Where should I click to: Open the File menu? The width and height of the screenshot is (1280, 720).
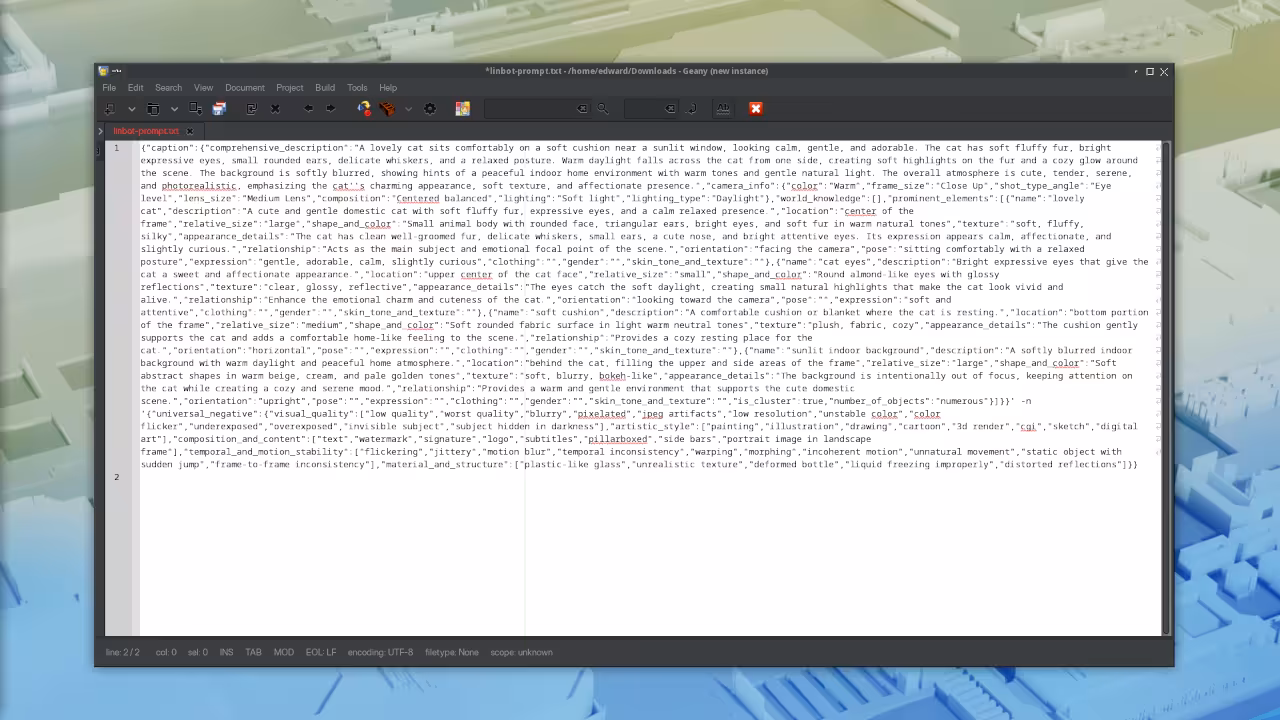(109, 87)
